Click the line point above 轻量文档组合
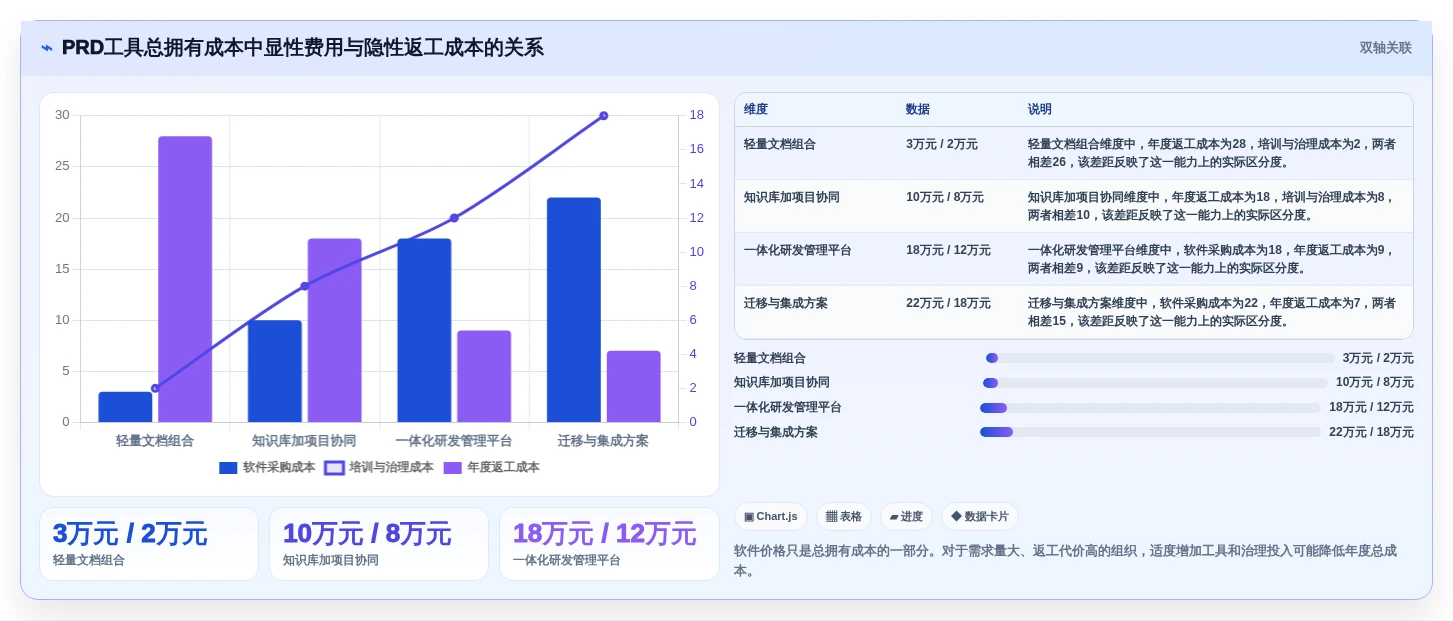 click(x=155, y=388)
